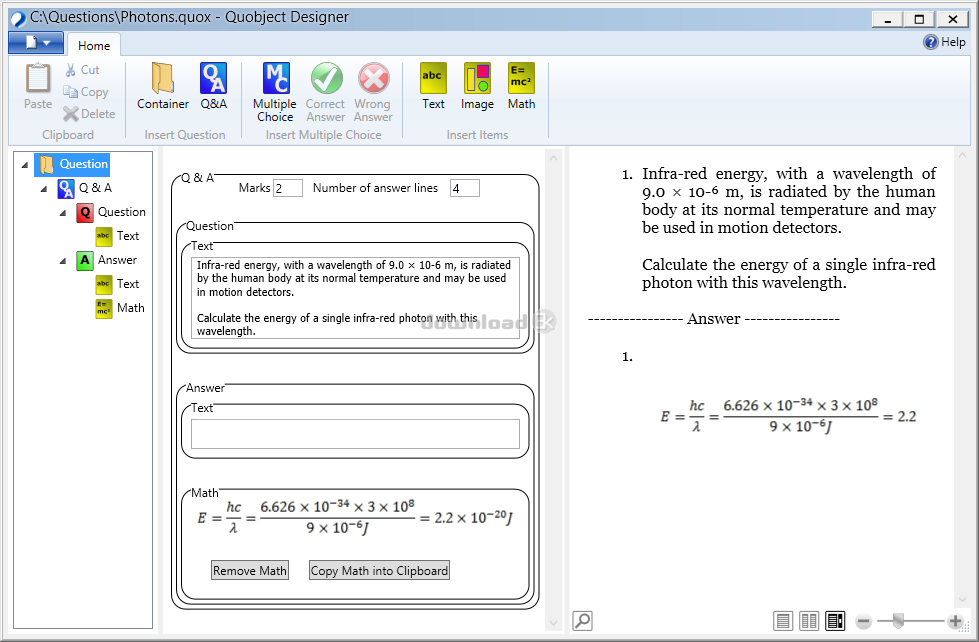Click the Copy icon in Clipboard group
Screen dimensions: 979x642
[70, 92]
